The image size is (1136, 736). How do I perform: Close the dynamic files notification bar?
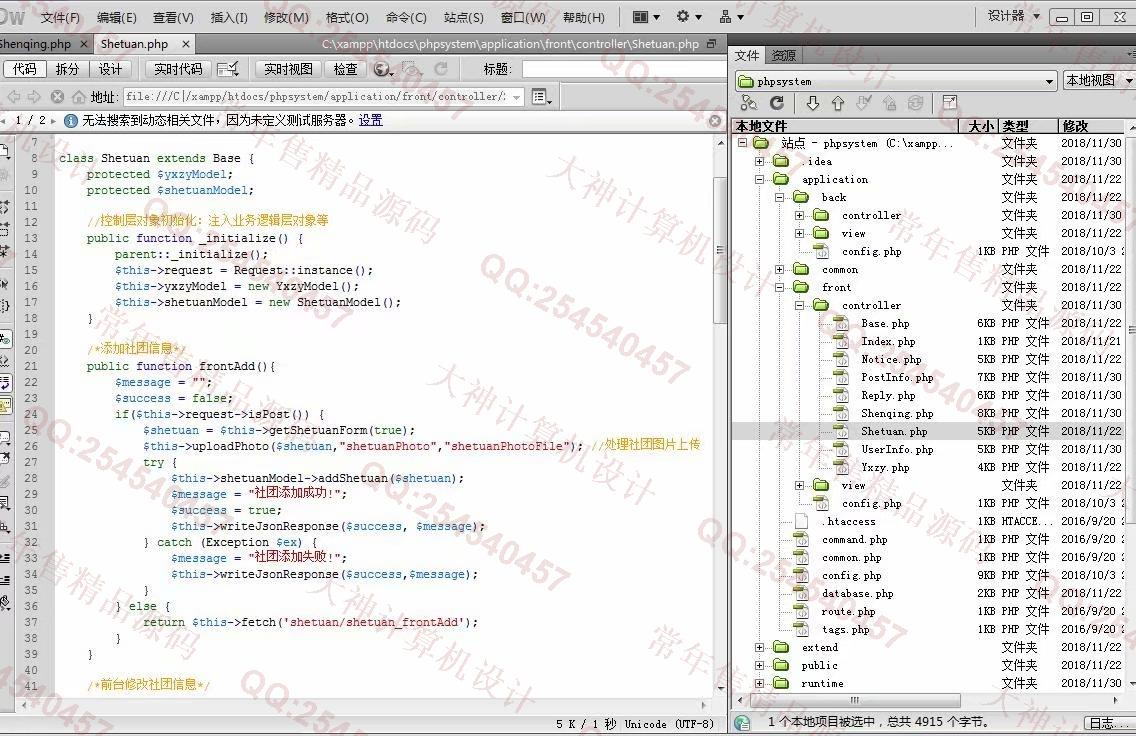715,120
